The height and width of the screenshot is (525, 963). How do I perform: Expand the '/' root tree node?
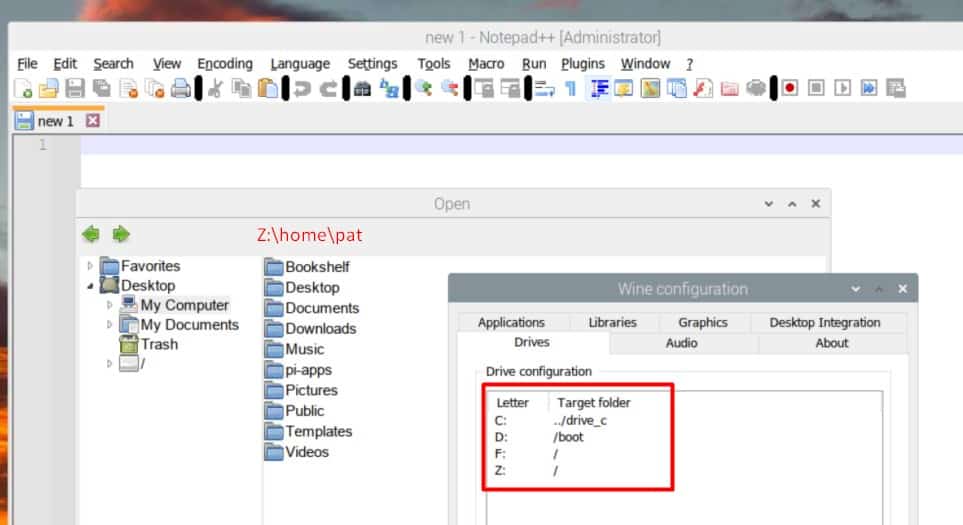pos(109,364)
